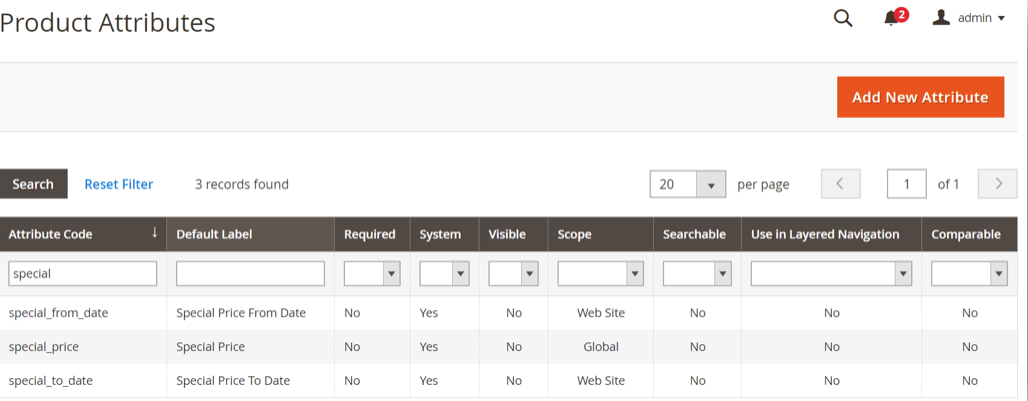
Task: Go to the next page arrow
Action: click(998, 184)
